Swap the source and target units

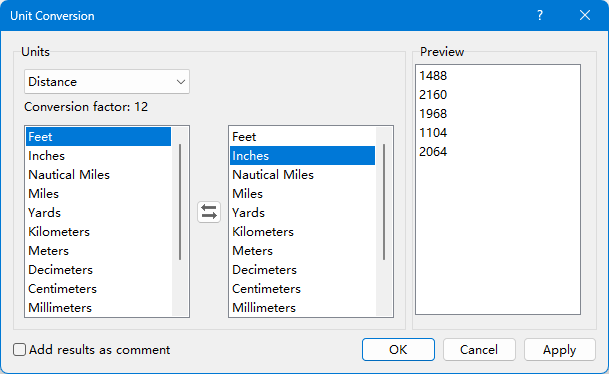209,212
